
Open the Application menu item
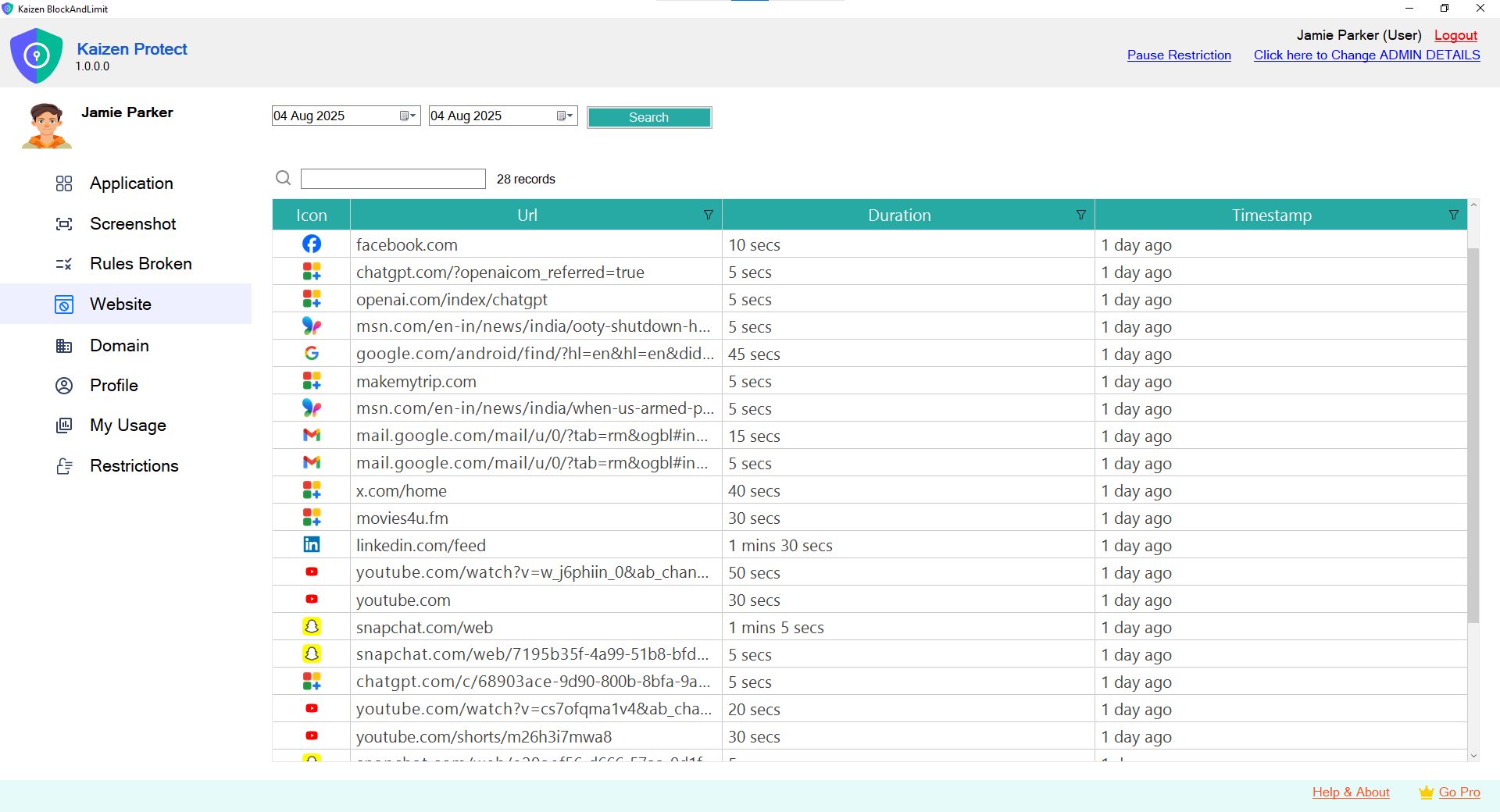point(131,183)
